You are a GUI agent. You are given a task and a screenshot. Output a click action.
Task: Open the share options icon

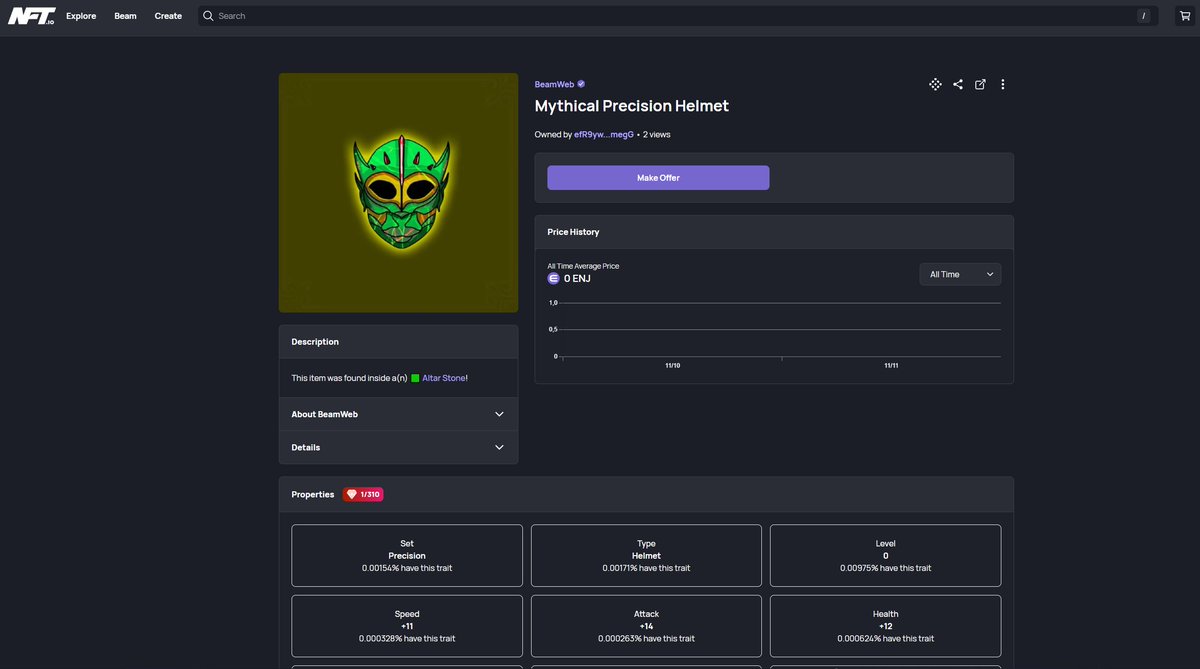(x=957, y=84)
